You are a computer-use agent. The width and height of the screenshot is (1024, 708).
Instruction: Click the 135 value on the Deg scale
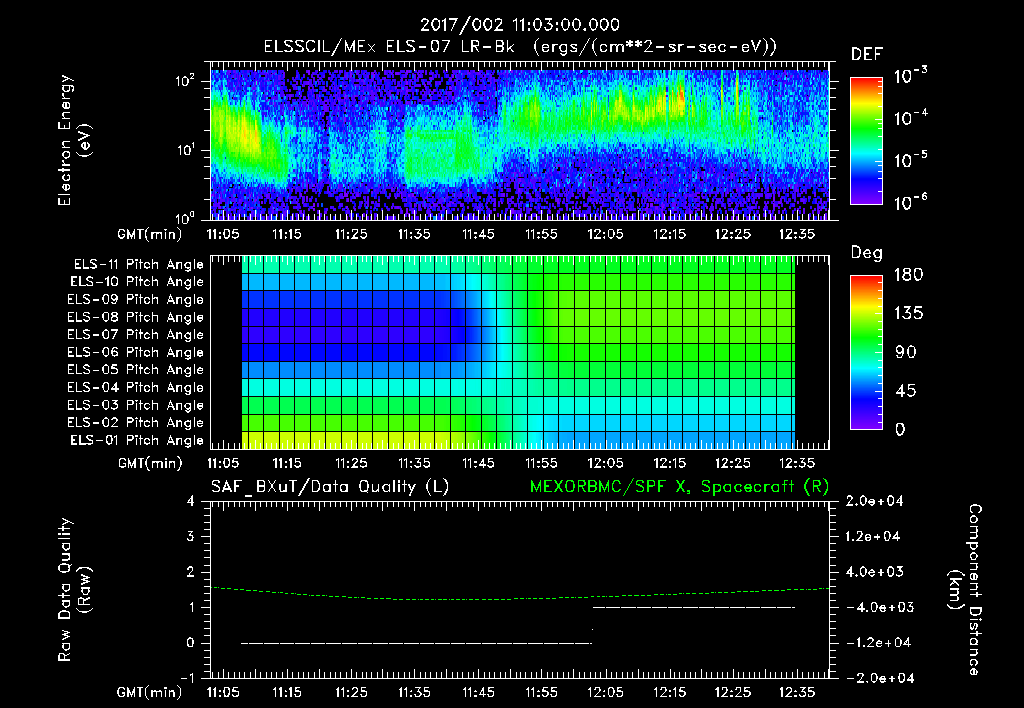(908, 314)
